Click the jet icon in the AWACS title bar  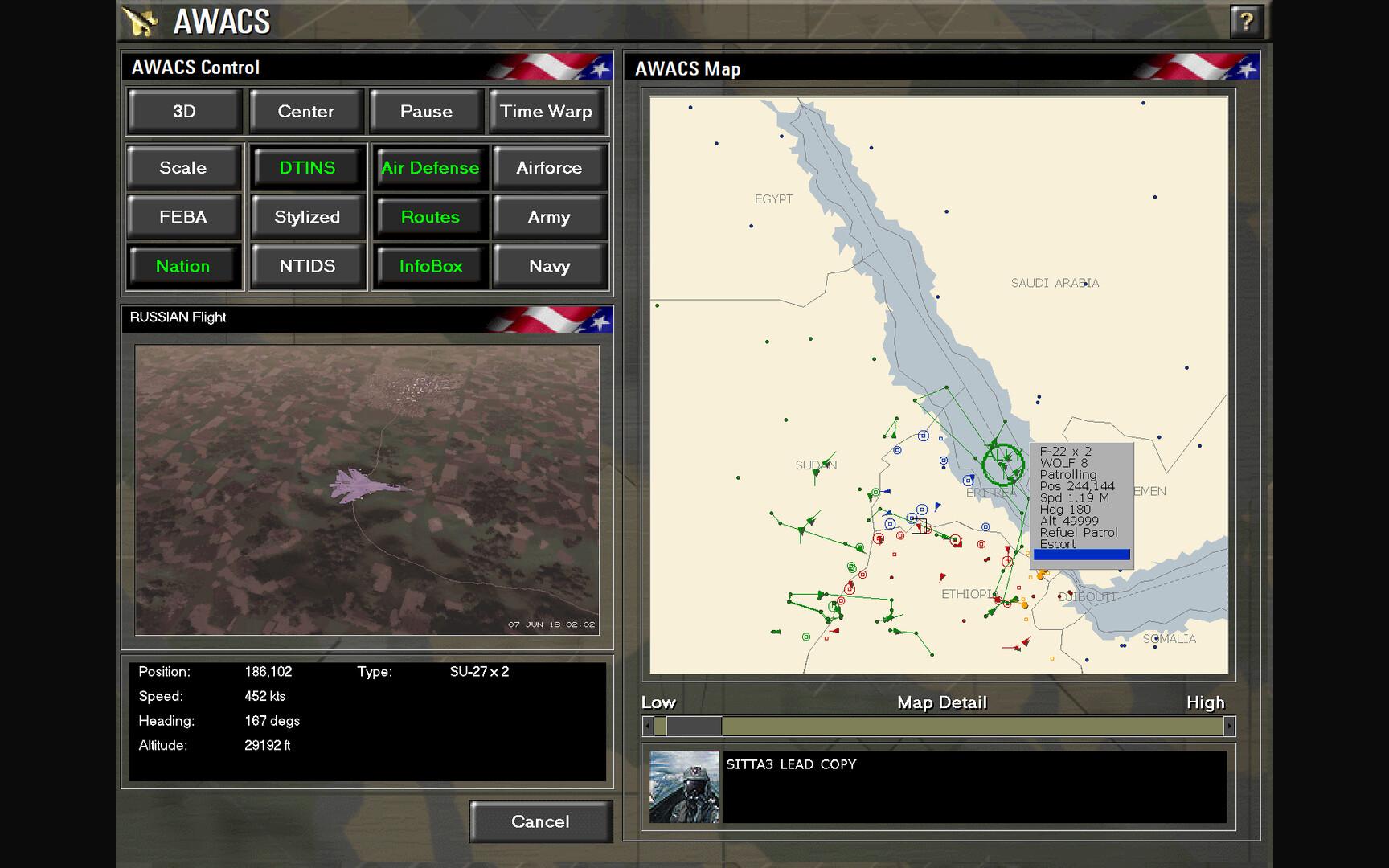(138, 22)
